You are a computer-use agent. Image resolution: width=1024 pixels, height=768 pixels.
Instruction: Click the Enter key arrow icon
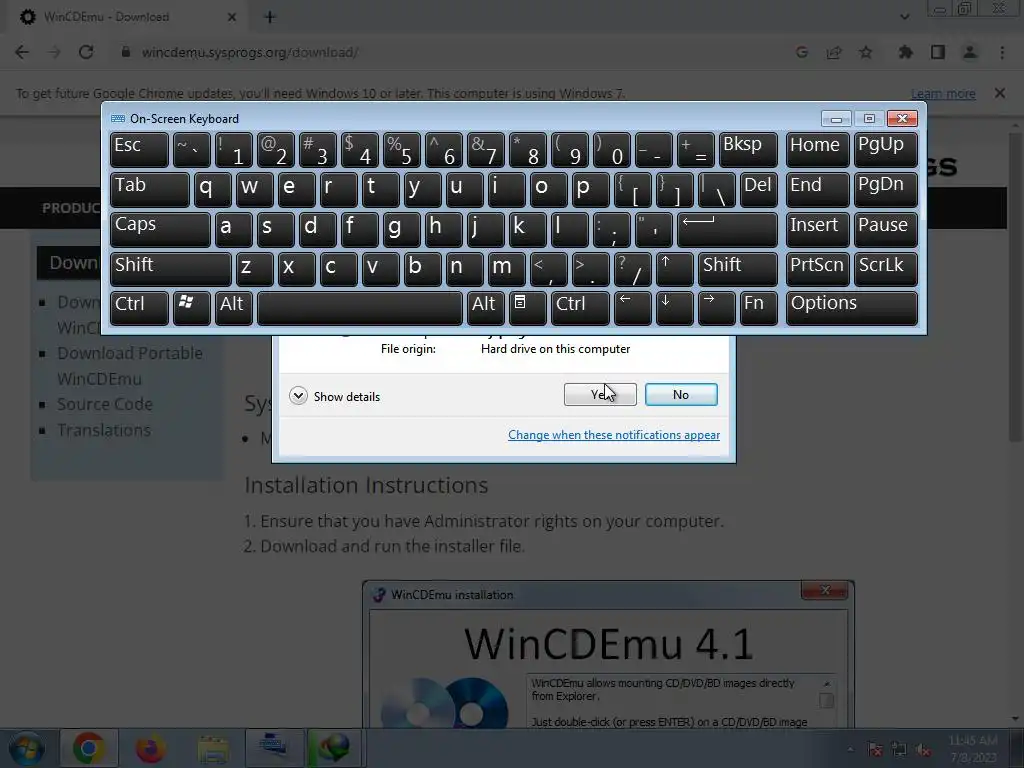pyautogui.click(x=727, y=229)
